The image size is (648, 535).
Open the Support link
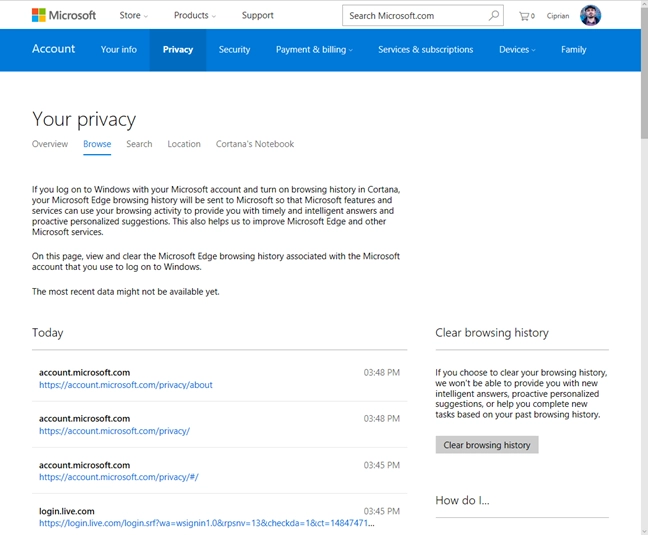click(x=257, y=15)
